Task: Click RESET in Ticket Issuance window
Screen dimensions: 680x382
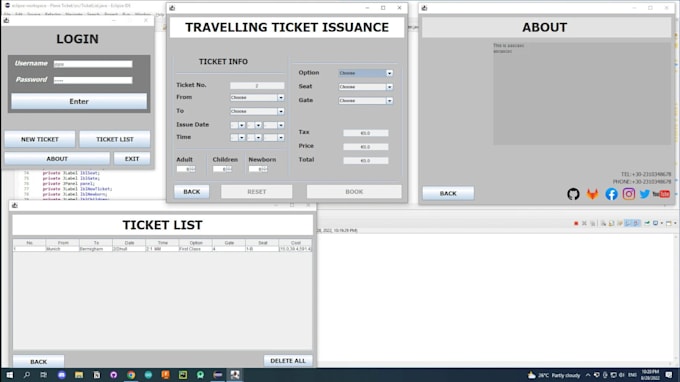Action: (257, 192)
